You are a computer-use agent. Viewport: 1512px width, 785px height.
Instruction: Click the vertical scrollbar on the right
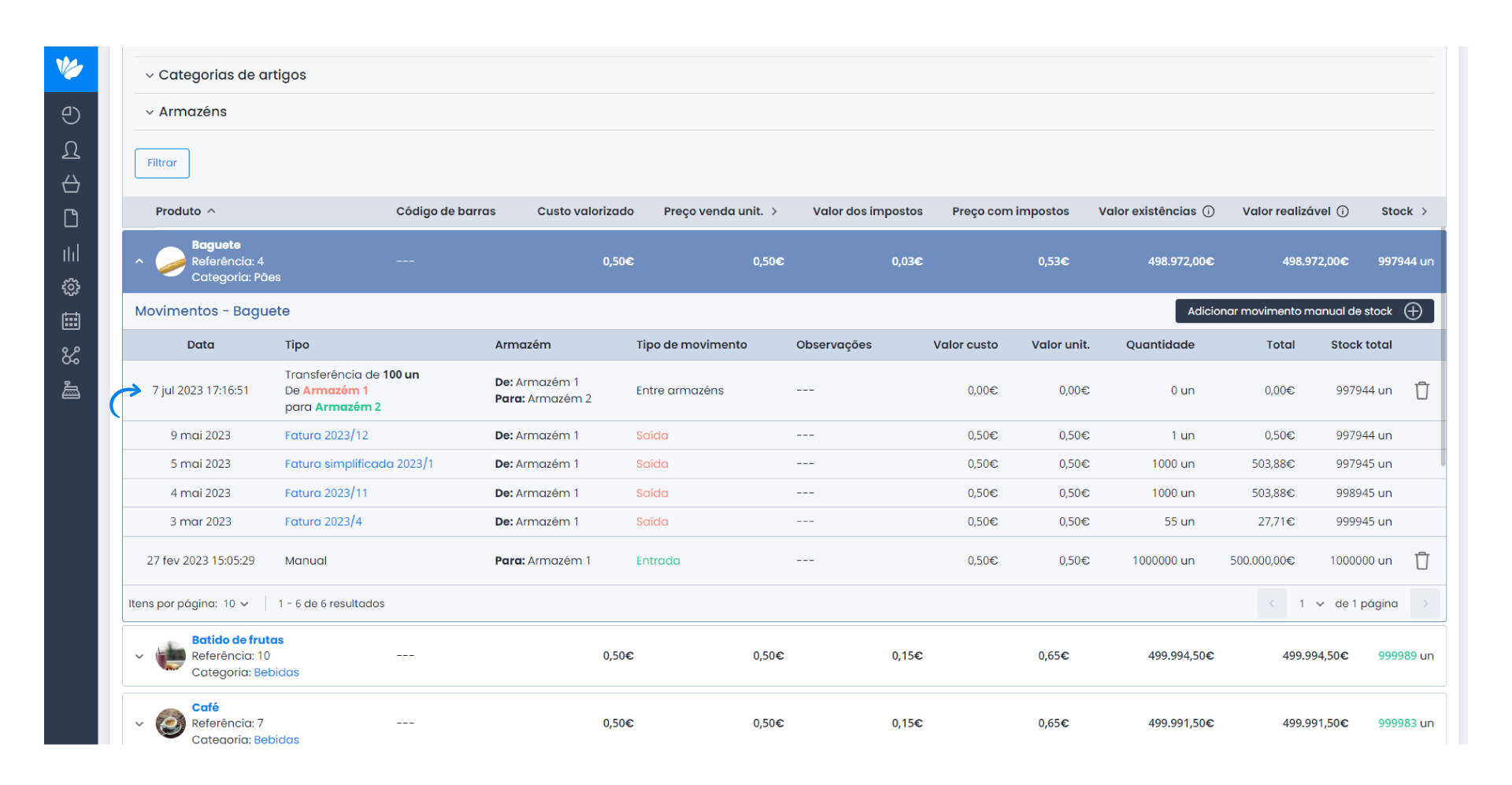point(1443,346)
